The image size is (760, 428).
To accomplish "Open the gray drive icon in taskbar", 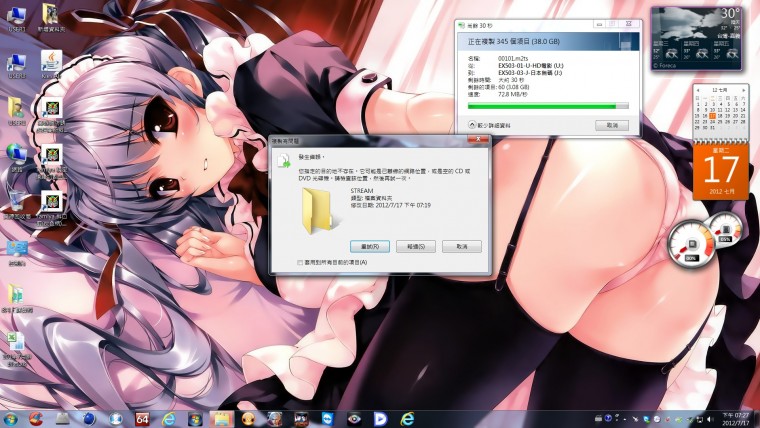I will 63,418.
